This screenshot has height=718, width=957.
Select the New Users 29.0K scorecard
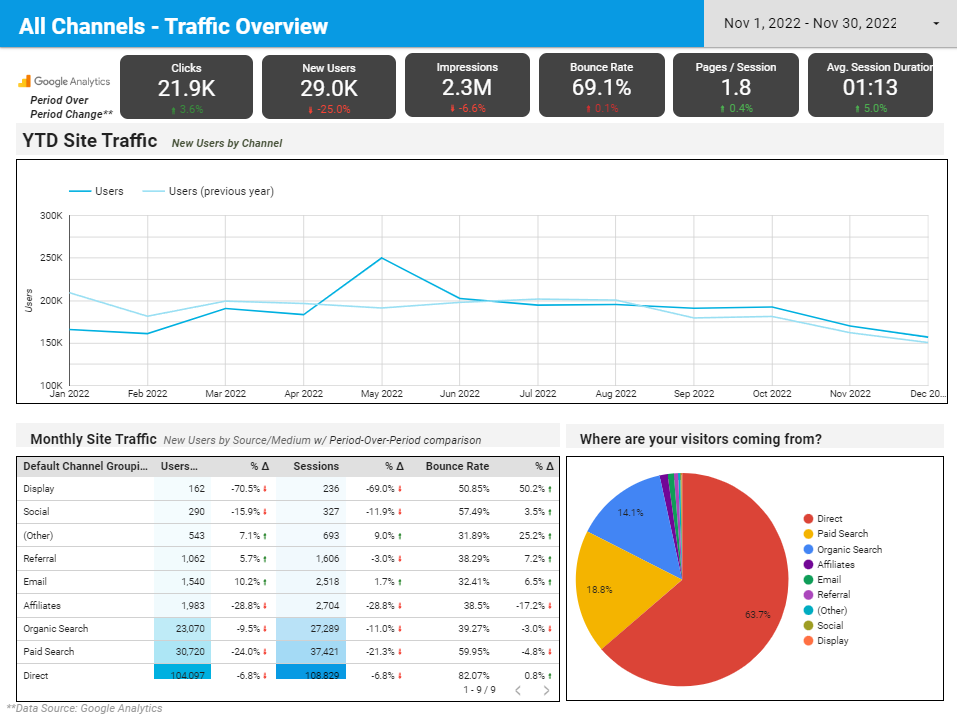click(x=329, y=87)
